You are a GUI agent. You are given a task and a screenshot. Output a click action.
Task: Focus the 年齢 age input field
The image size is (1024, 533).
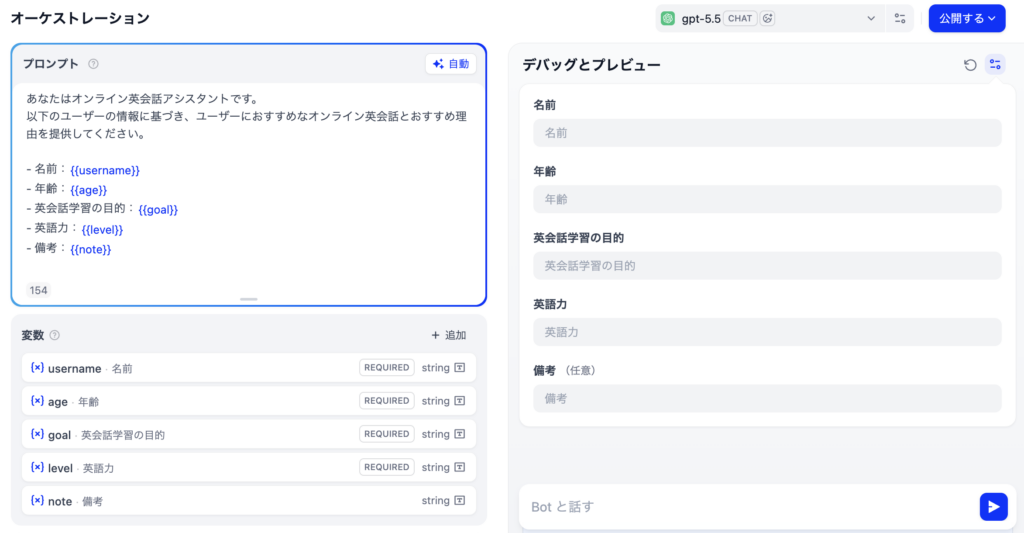(x=767, y=199)
